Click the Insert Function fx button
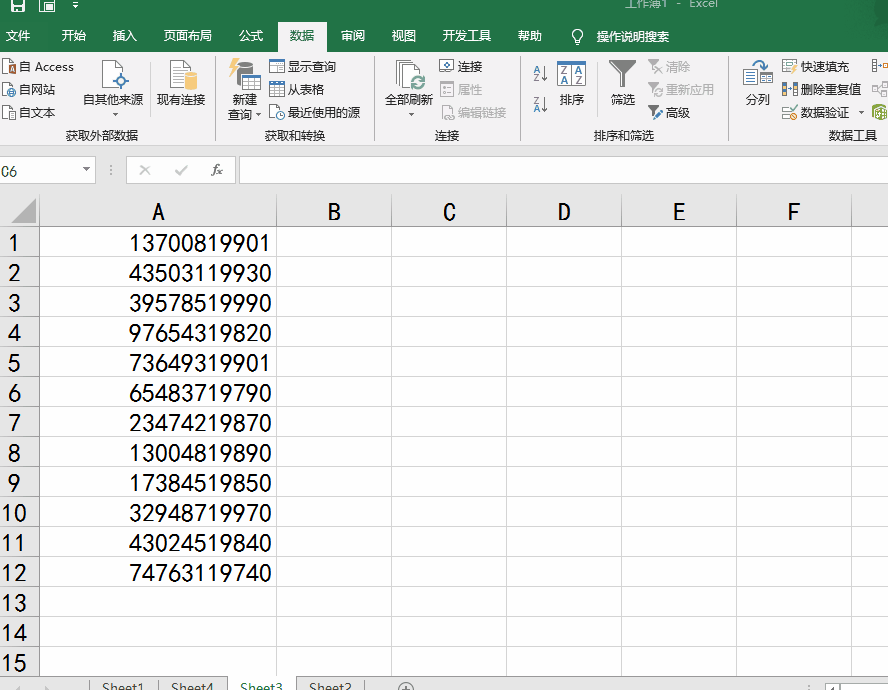Viewport: 888px width, 690px height. [219, 170]
